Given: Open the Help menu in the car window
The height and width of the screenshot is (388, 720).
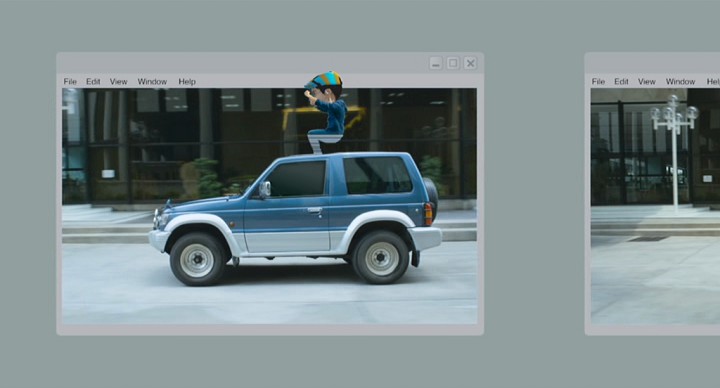Looking at the screenshot, I should pos(187,81).
